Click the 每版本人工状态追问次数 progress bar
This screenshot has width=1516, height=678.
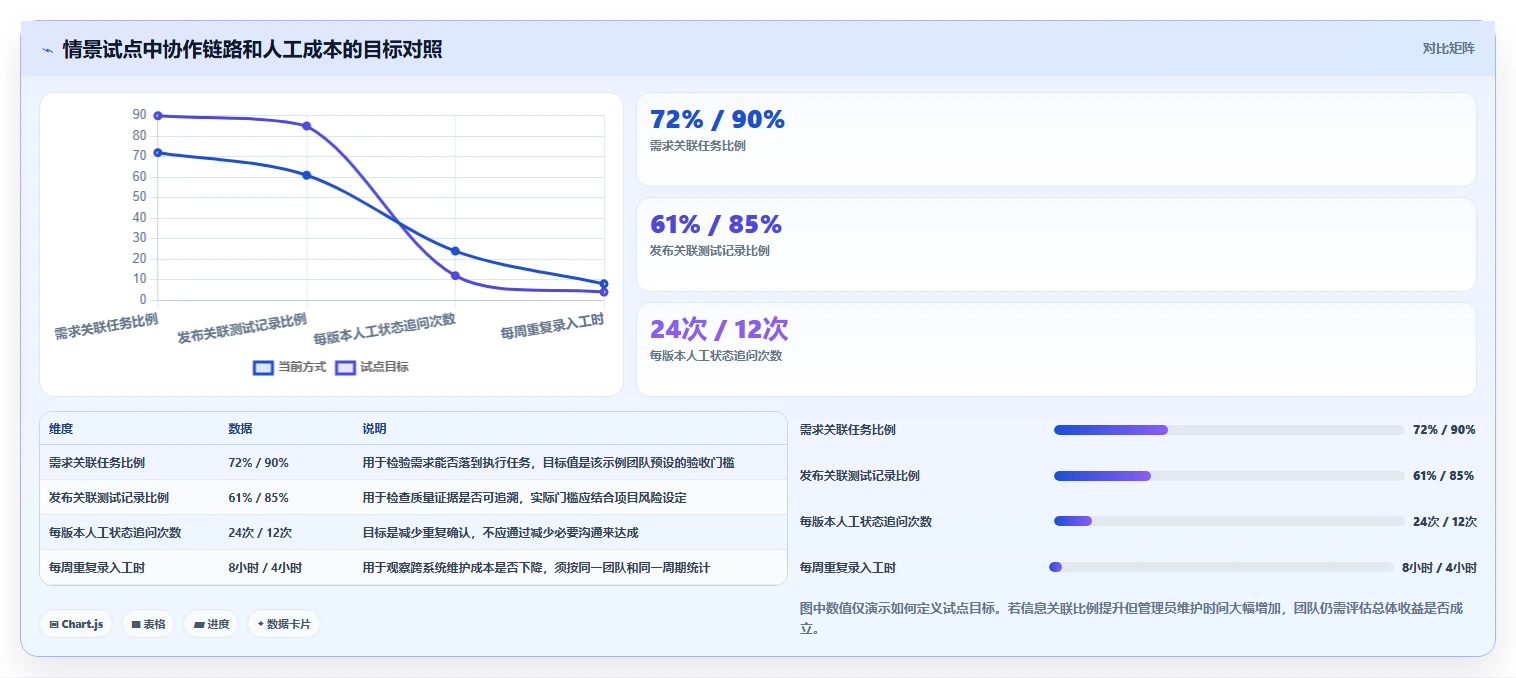click(1229, 521)
